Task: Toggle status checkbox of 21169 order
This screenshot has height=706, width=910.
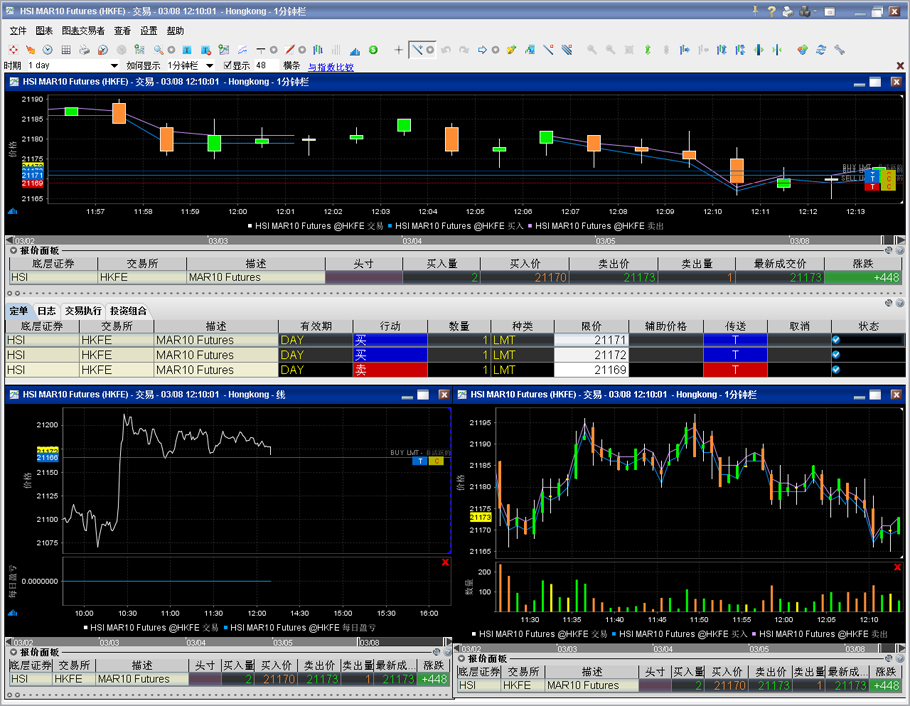Action: 836,369
